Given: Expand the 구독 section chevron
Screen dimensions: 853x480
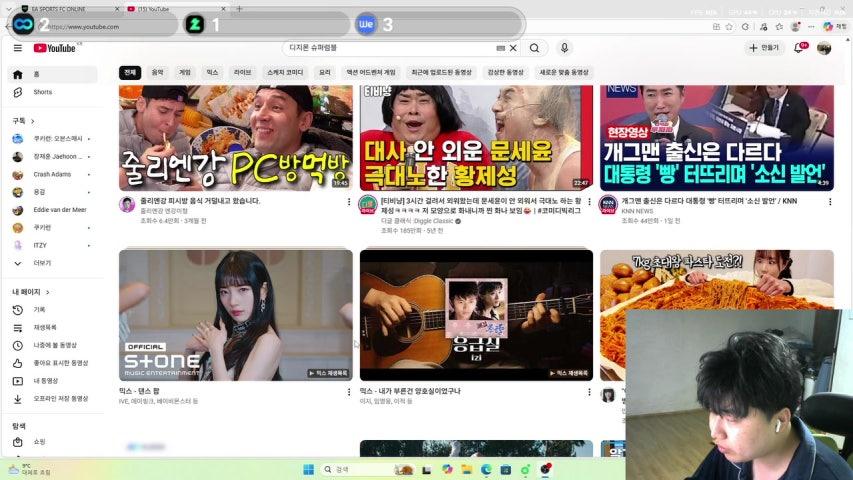Looking at the screenshot, I should (x=32, y=121).
